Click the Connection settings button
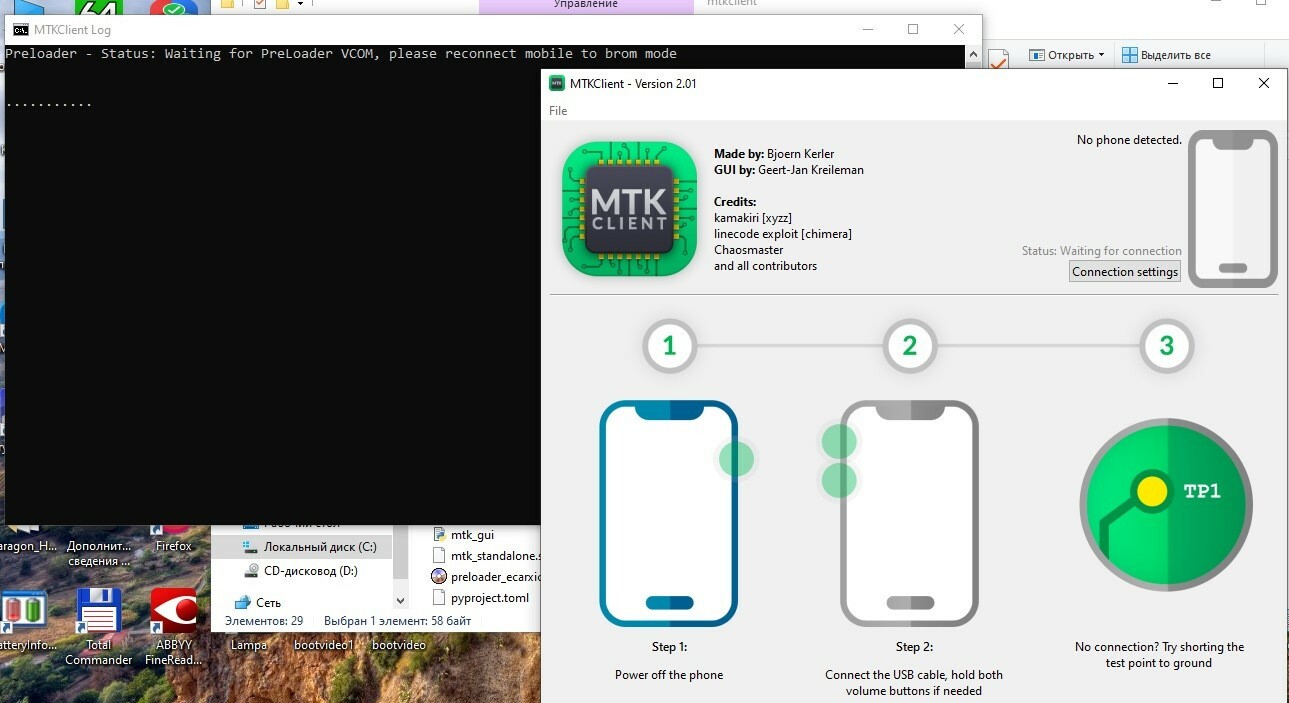This screenshot has height=703, width=1289. pyautogui.click(x=1124, y=272)
